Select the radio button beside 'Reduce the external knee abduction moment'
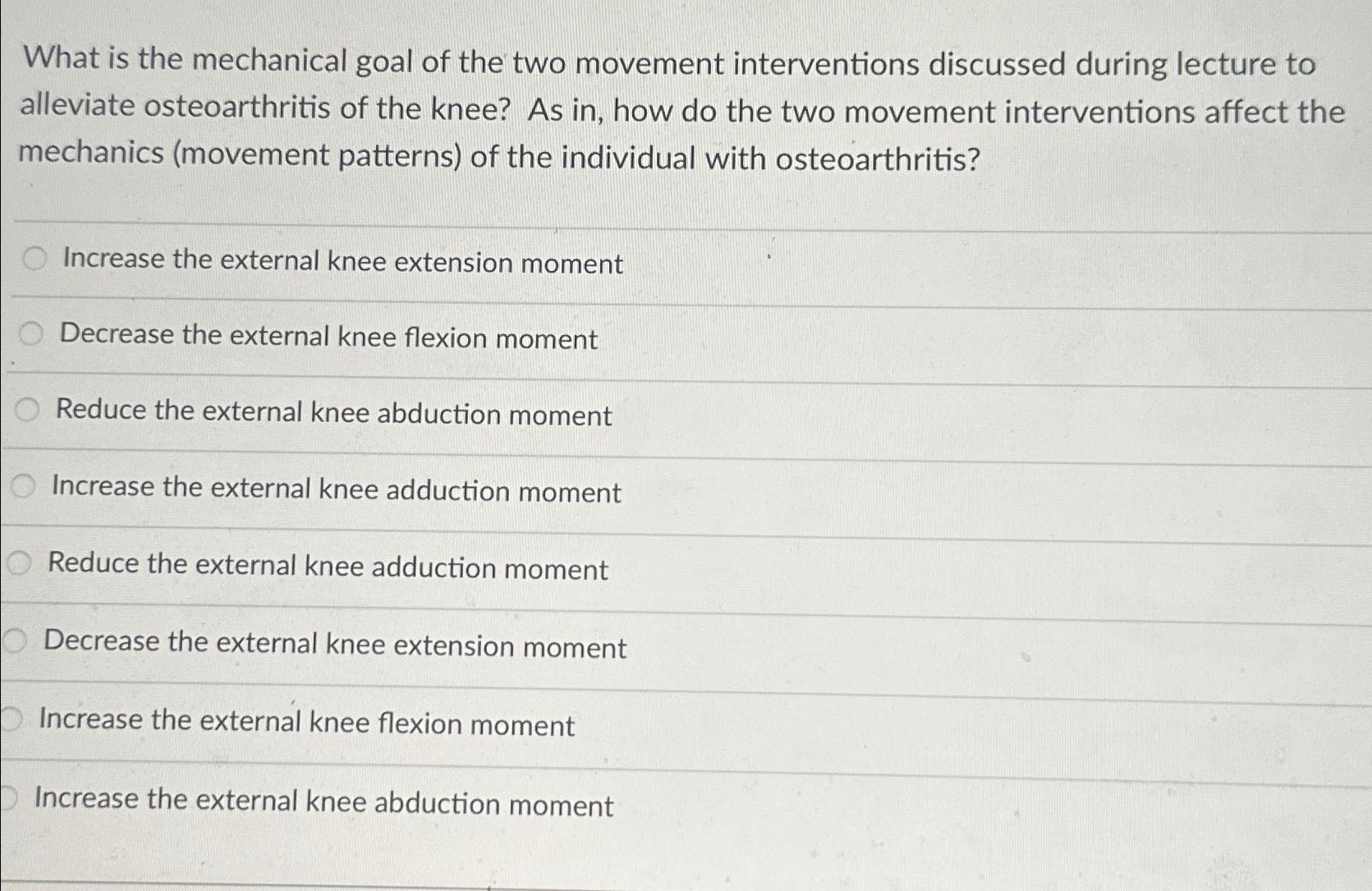This screenshot has width=1372, height=891. 29,411
